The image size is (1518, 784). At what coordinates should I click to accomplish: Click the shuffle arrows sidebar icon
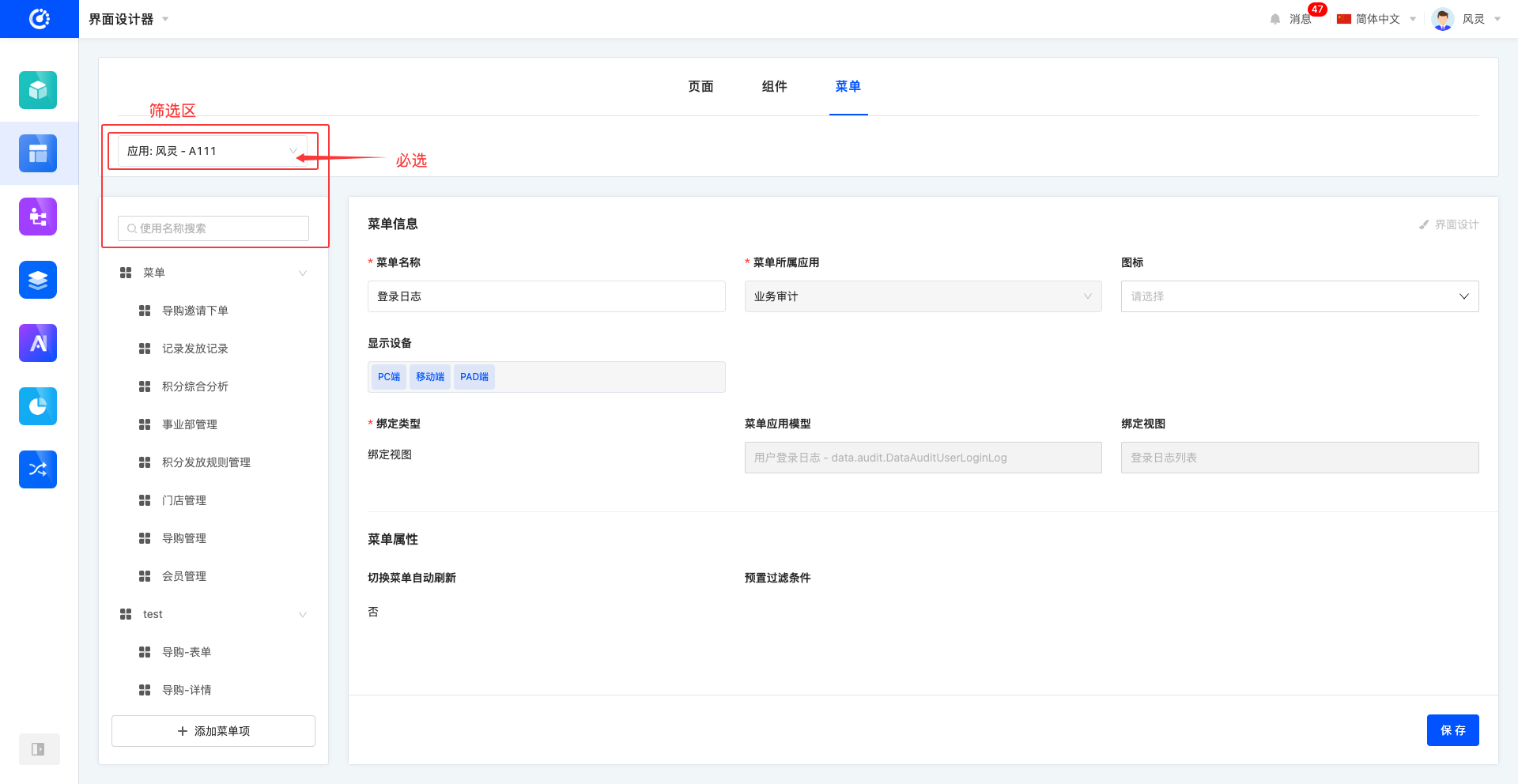tap(38, 469)
